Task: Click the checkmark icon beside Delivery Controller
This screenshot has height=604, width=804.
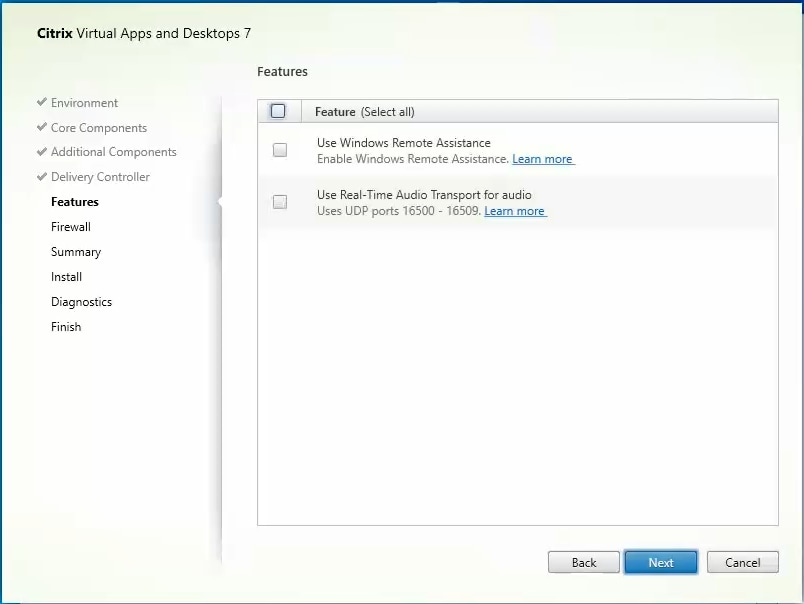Action: click(40, 177)
